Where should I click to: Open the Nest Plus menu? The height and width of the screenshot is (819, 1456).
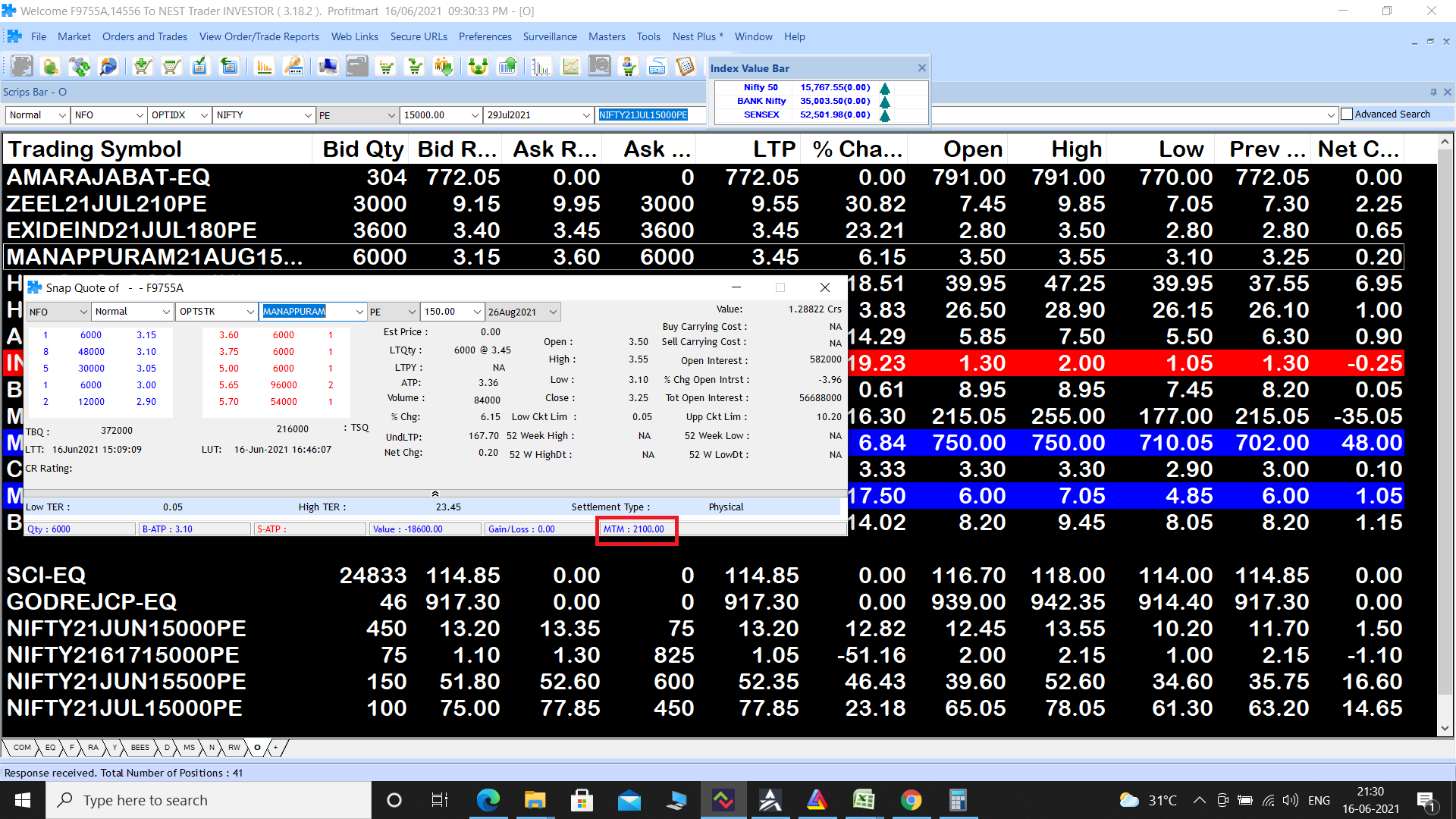(698, 36)
